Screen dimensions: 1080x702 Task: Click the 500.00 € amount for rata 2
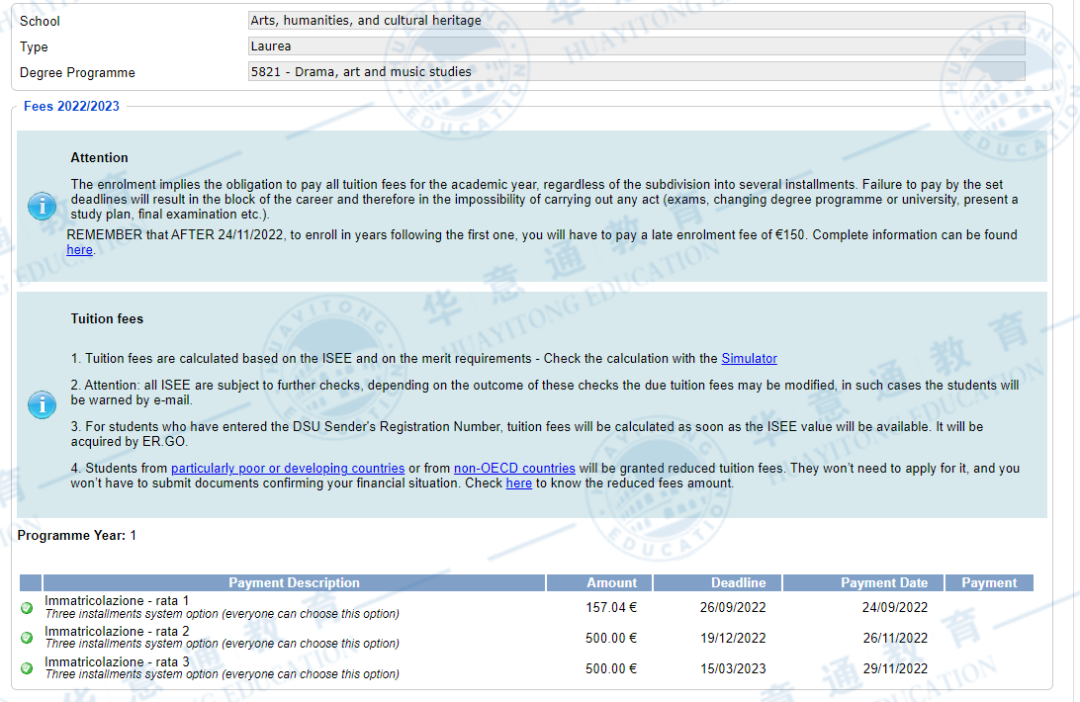coord(611,638)
